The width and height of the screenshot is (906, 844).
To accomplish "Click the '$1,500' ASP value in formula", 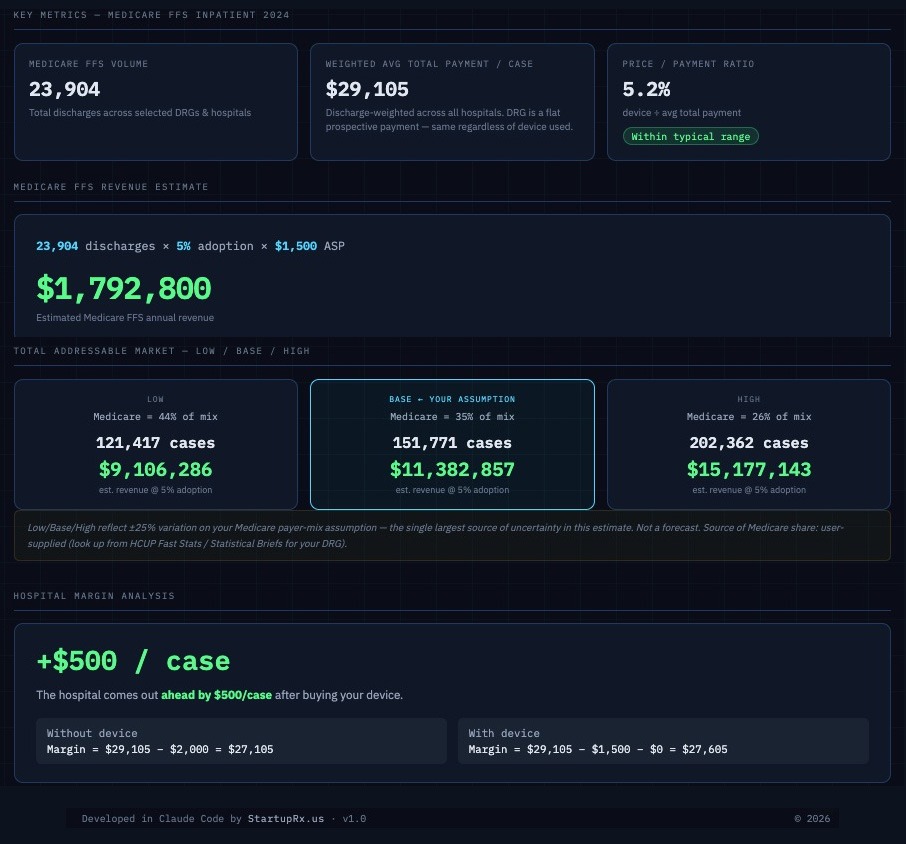I will (x=296, y=246).
